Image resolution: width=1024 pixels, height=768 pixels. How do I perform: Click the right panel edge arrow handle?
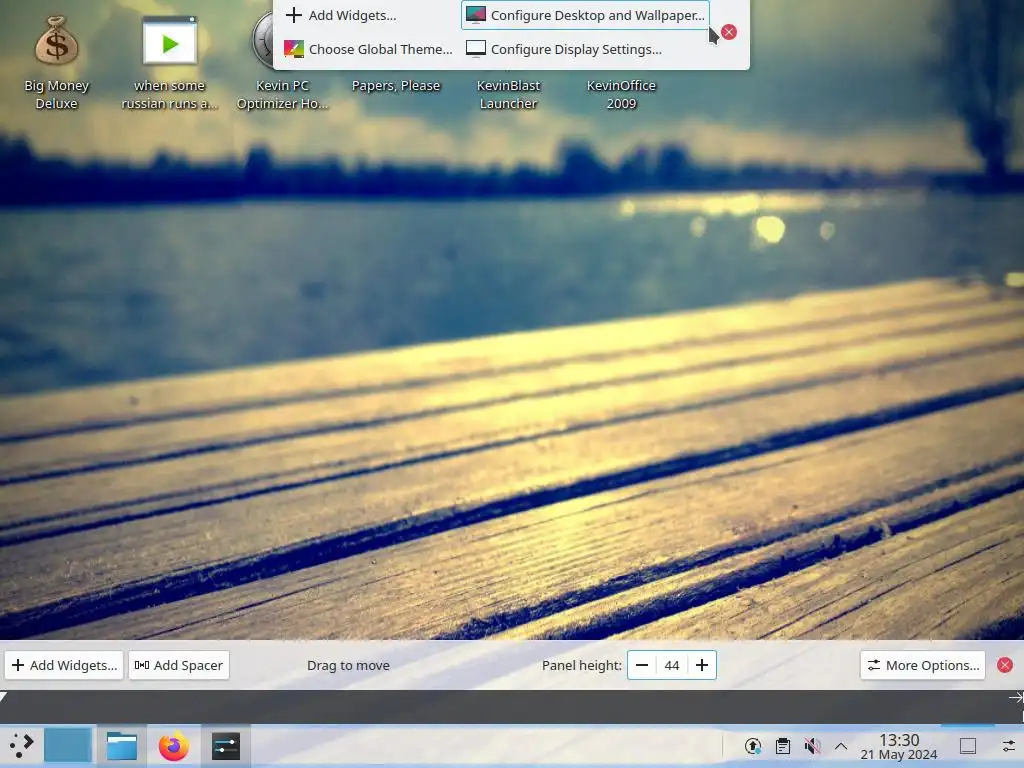click(1016, 698)
